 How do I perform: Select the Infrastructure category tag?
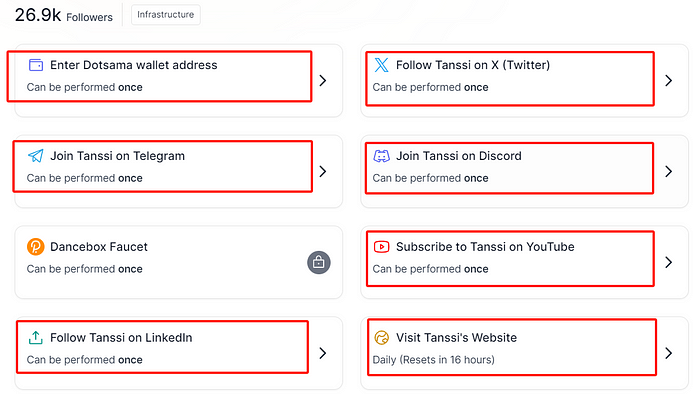[x=166, y=15]
